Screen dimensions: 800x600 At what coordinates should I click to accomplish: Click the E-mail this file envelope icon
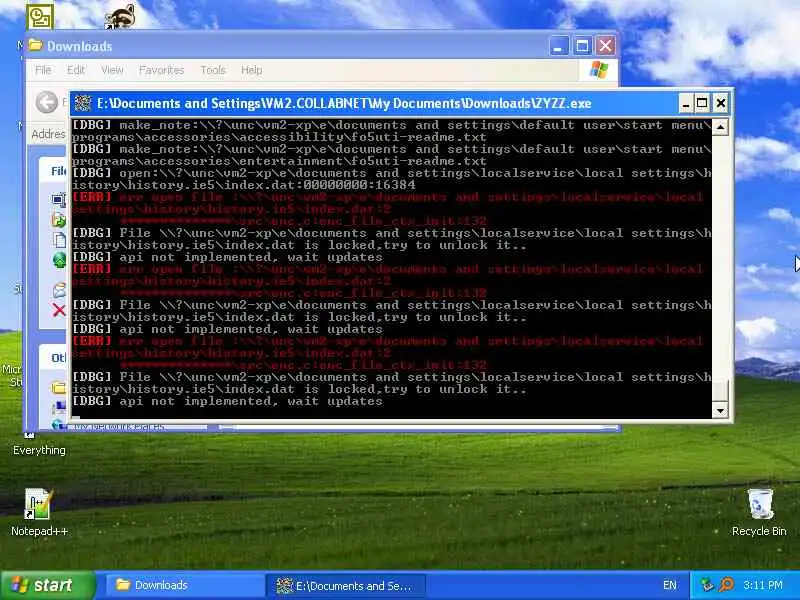(x=60, y=290)
